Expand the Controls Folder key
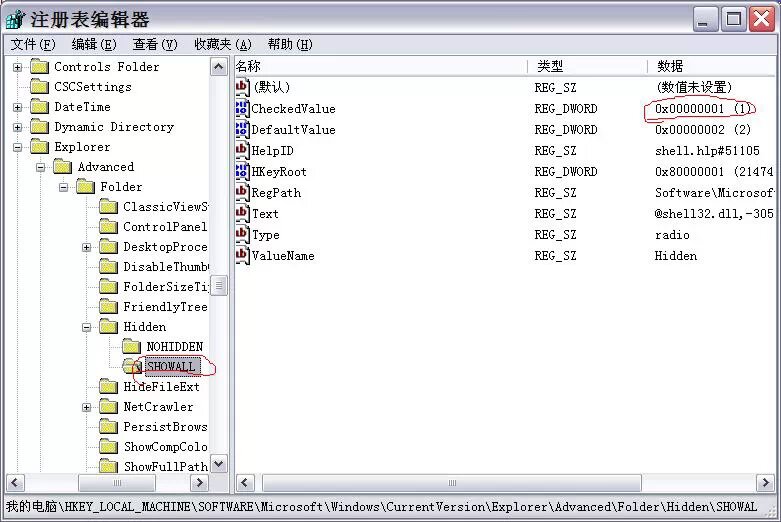Screen dimensions: 781x522 pos(17,67)
